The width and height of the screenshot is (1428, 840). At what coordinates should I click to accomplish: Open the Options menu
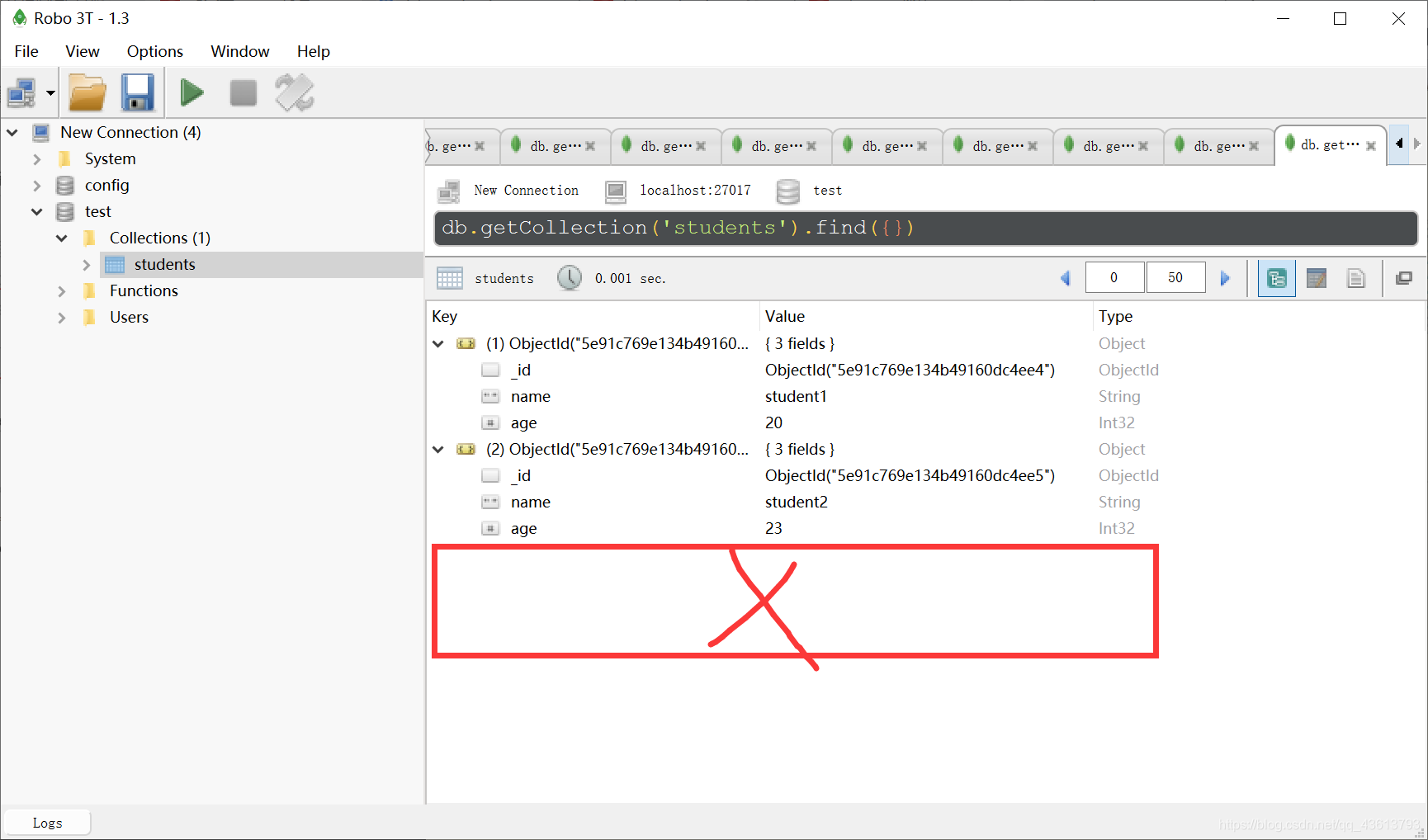point(155,51)
